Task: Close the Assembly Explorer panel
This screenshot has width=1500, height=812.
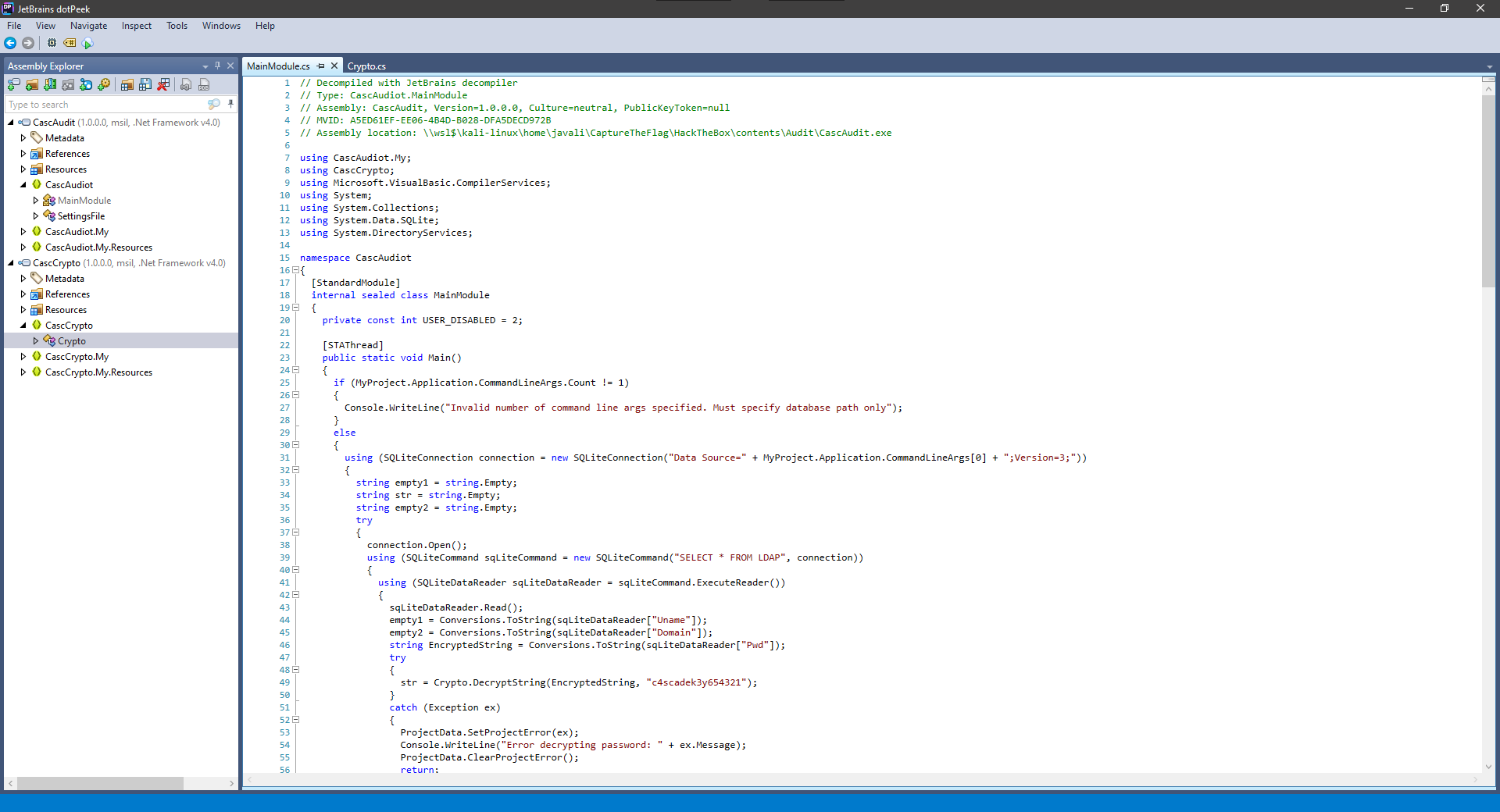Action: click(230, 66)
